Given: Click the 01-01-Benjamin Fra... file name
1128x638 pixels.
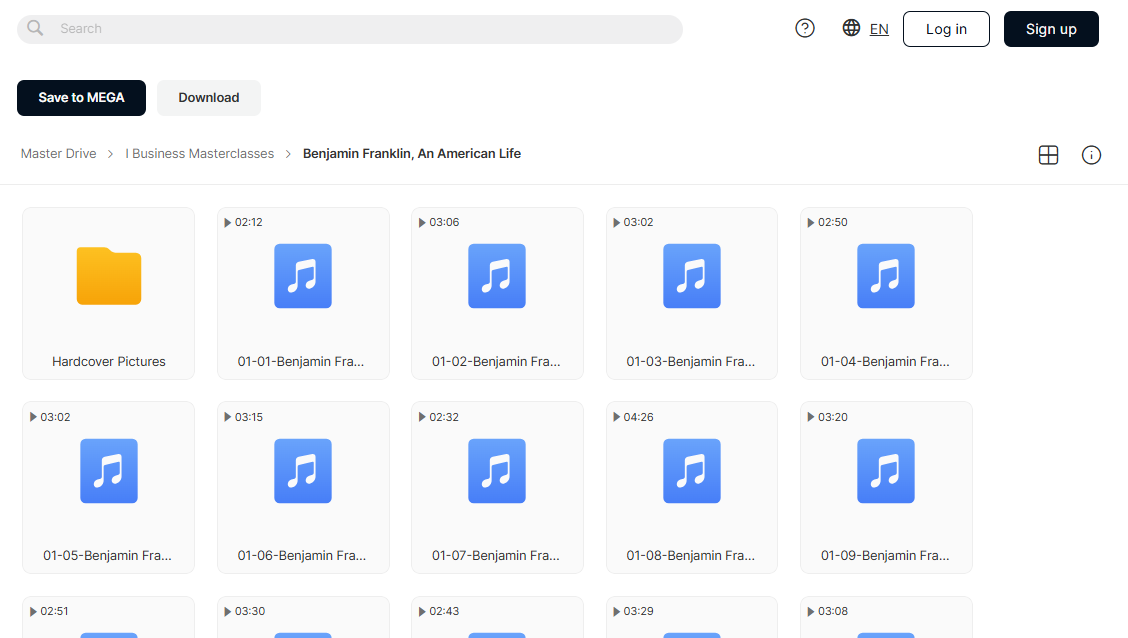Looking at the screenshot, I should click(301, 362).
